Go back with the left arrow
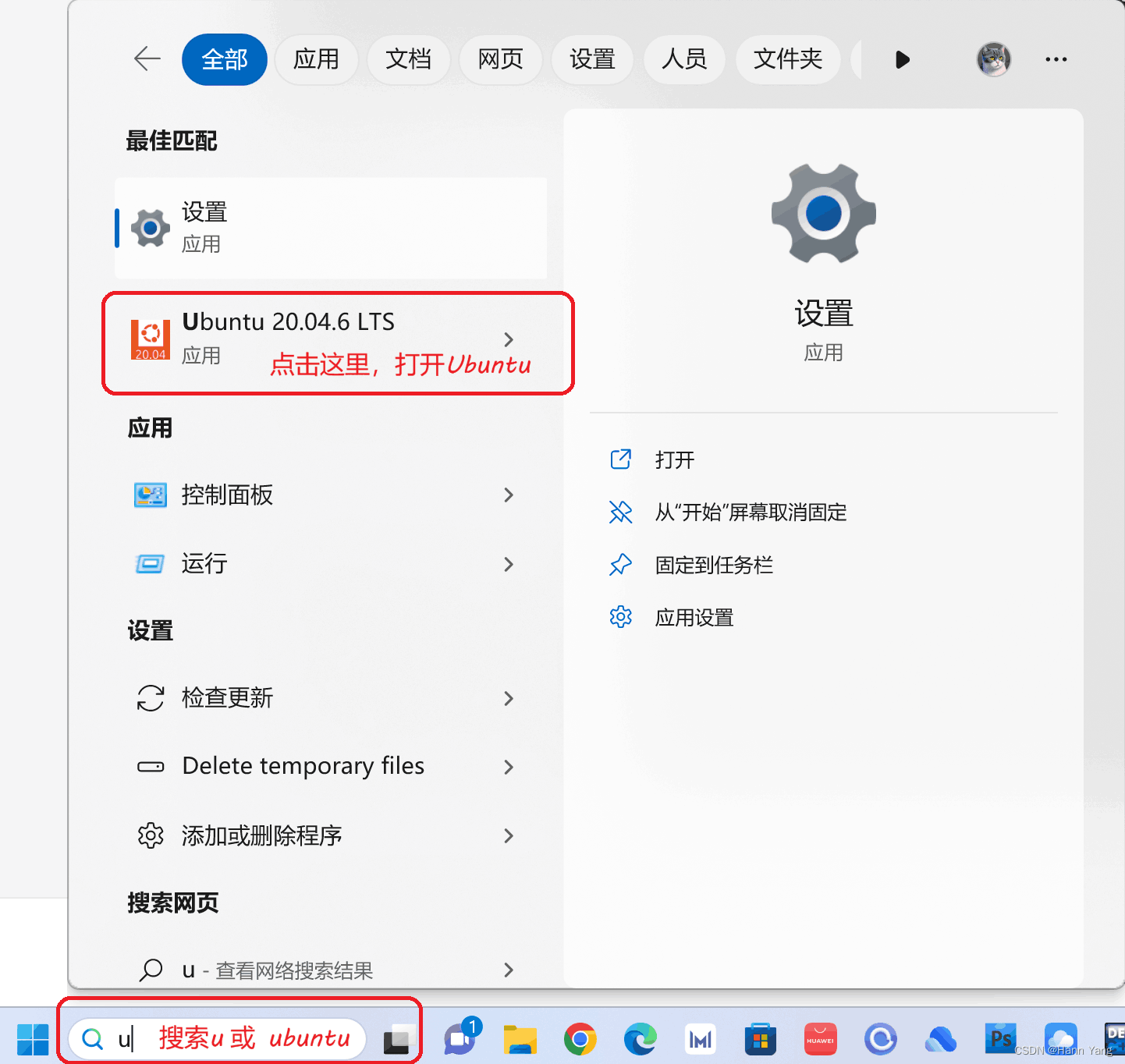1125x1064 pixels. (x=147, y=59)
